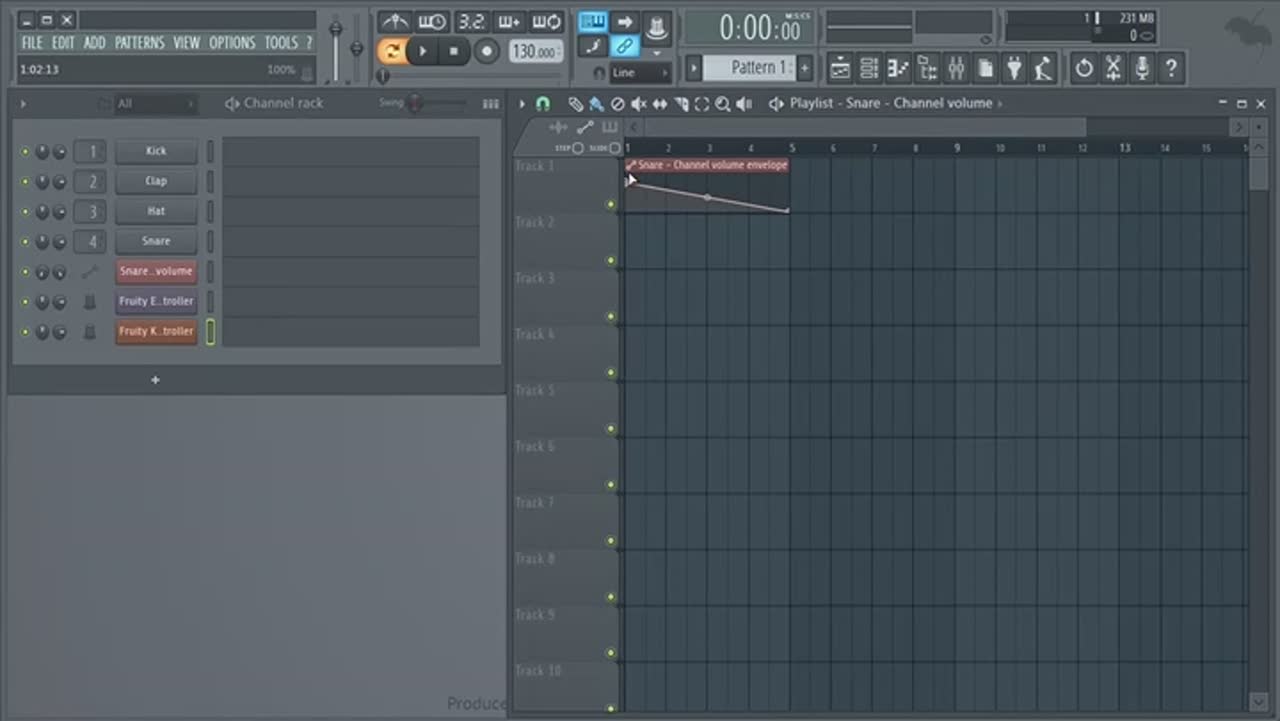
Task: Click the Record button in the transport
Action: (487, 51)
